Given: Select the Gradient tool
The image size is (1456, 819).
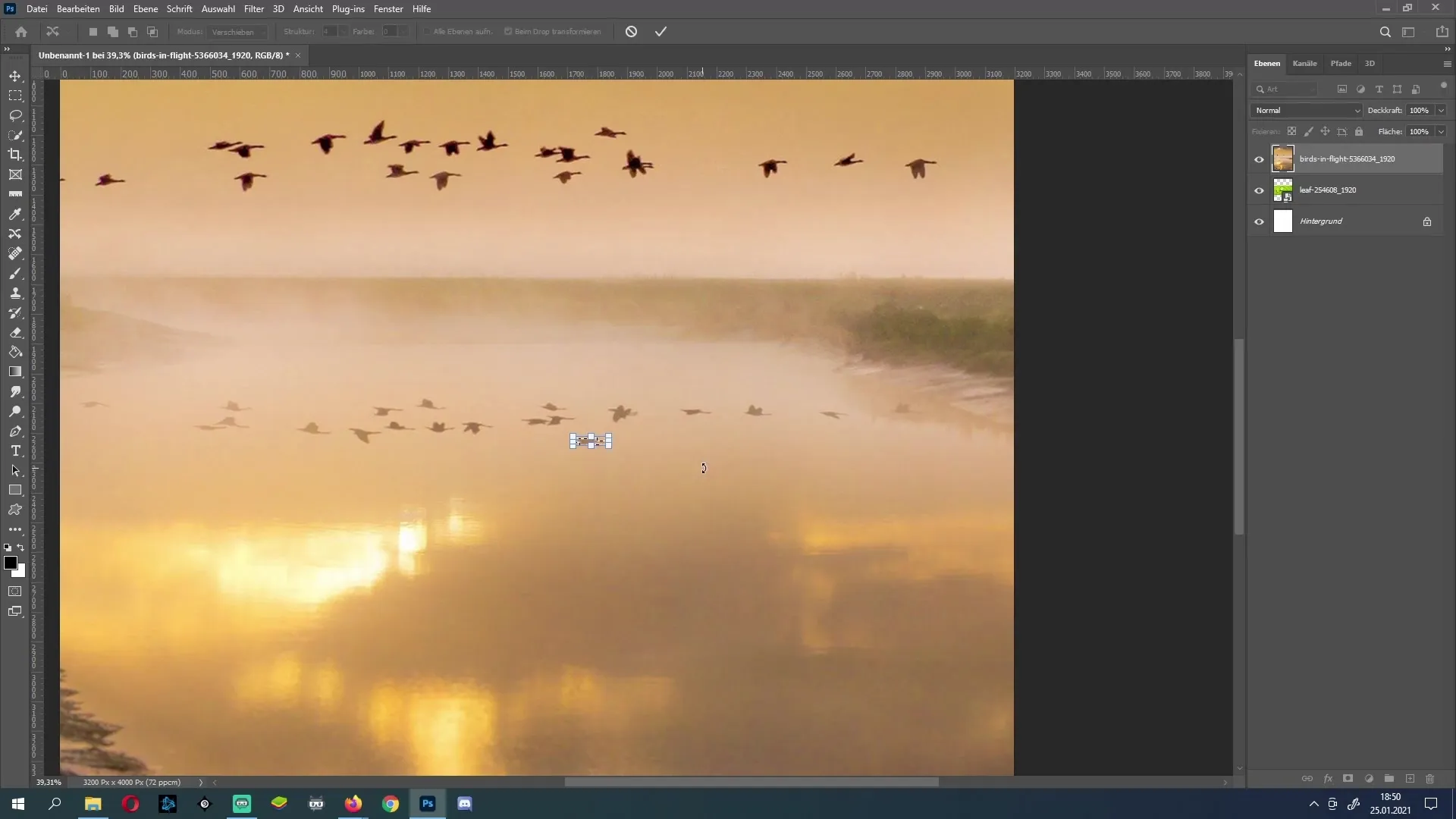Looking at the screenshot, I should pyautogui.click(x=15, y=372).
